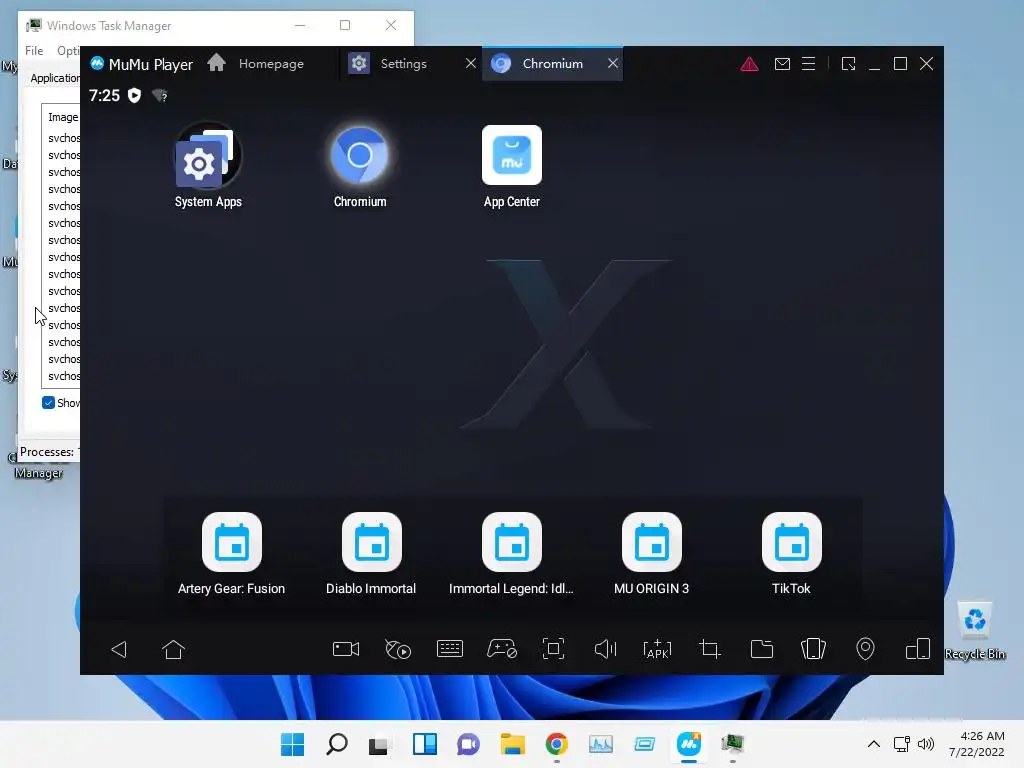The image size is (1024, 768).
Task: Open Options menu in Task Manager
Action: (x=67, y=51)
